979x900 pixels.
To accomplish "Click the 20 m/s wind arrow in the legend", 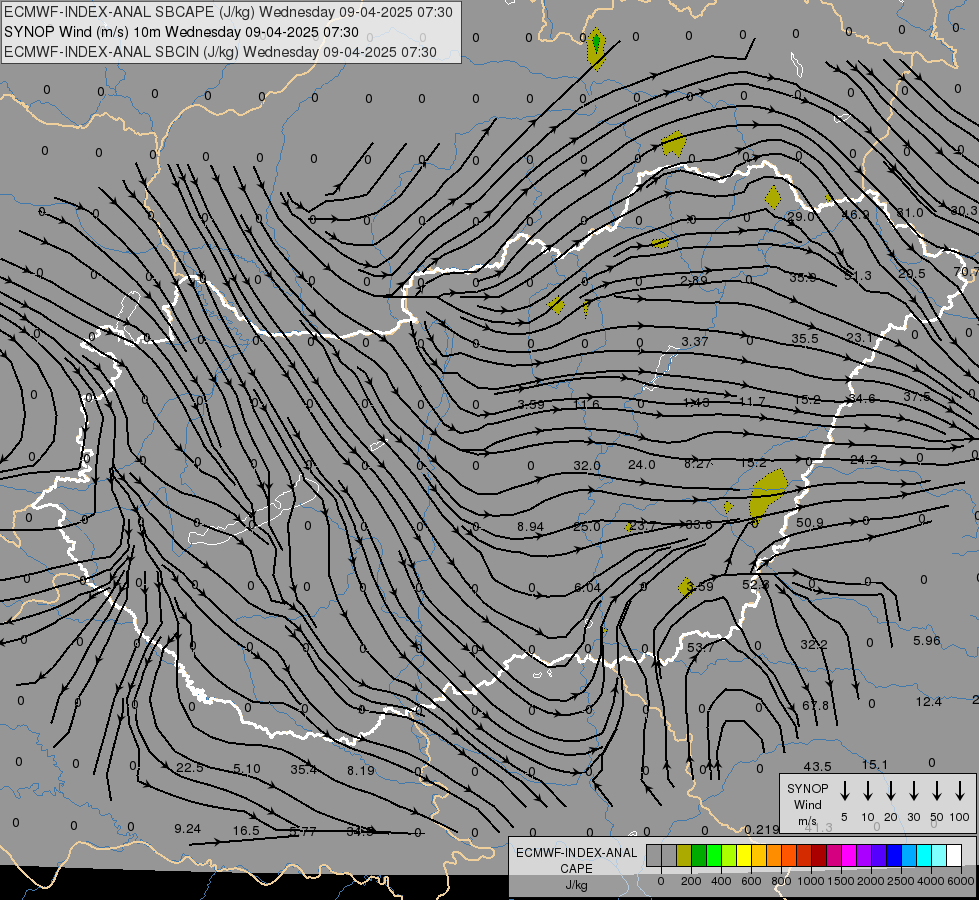I will [891, 791].
